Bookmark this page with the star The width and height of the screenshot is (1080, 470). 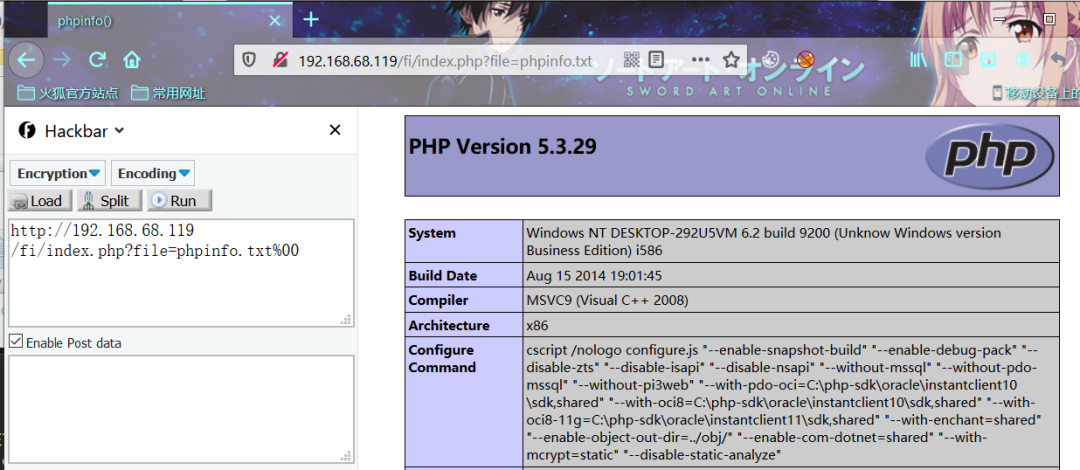tap(731, 60)
